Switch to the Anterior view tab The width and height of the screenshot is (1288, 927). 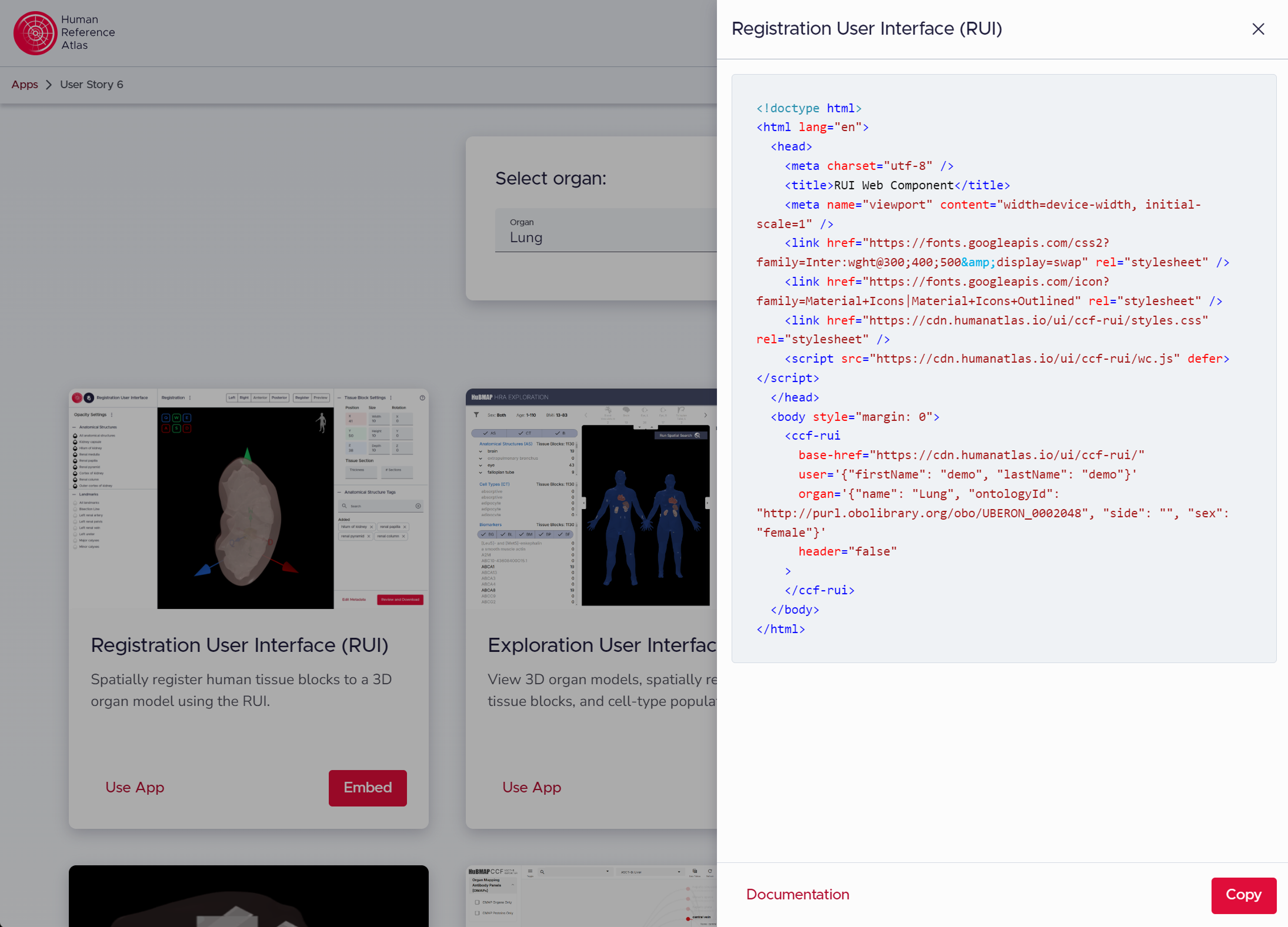260,398
